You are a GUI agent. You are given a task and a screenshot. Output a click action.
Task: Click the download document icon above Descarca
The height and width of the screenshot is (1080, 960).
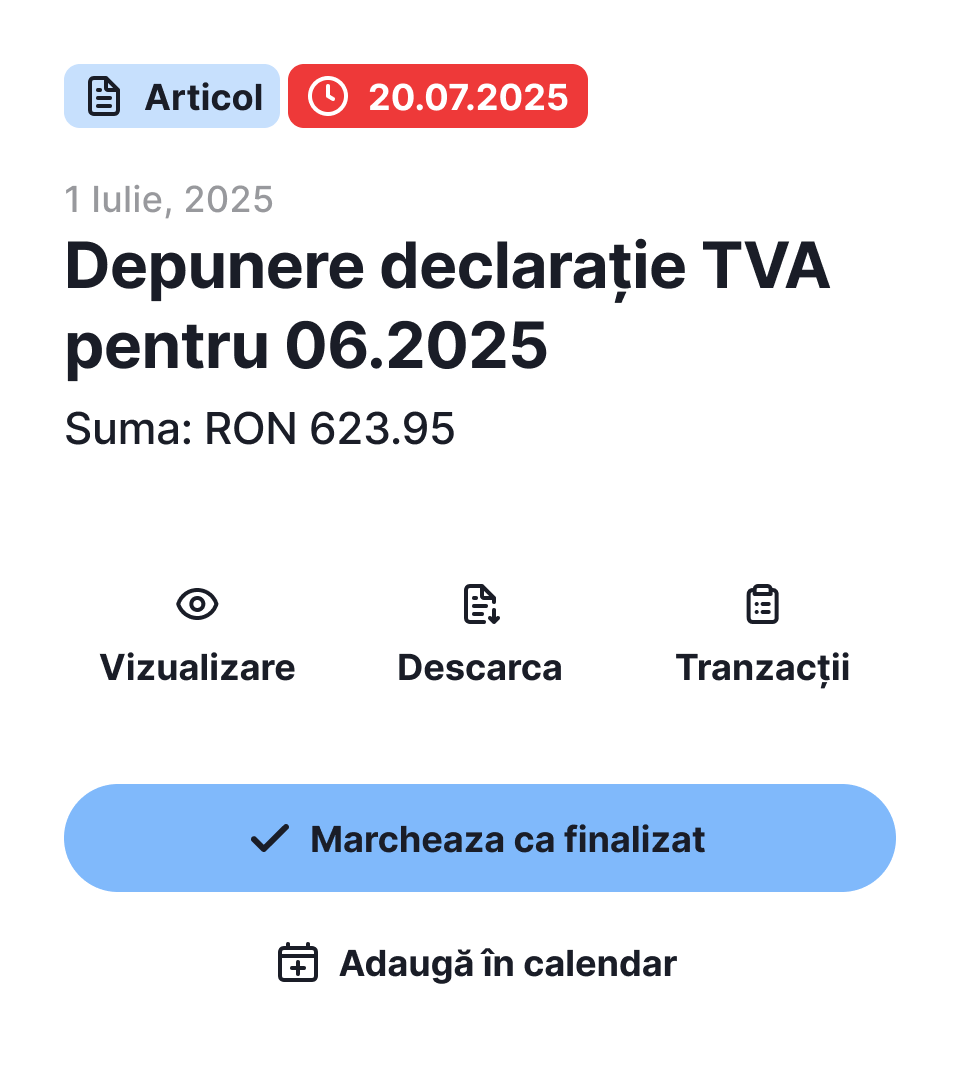point(481,605)
